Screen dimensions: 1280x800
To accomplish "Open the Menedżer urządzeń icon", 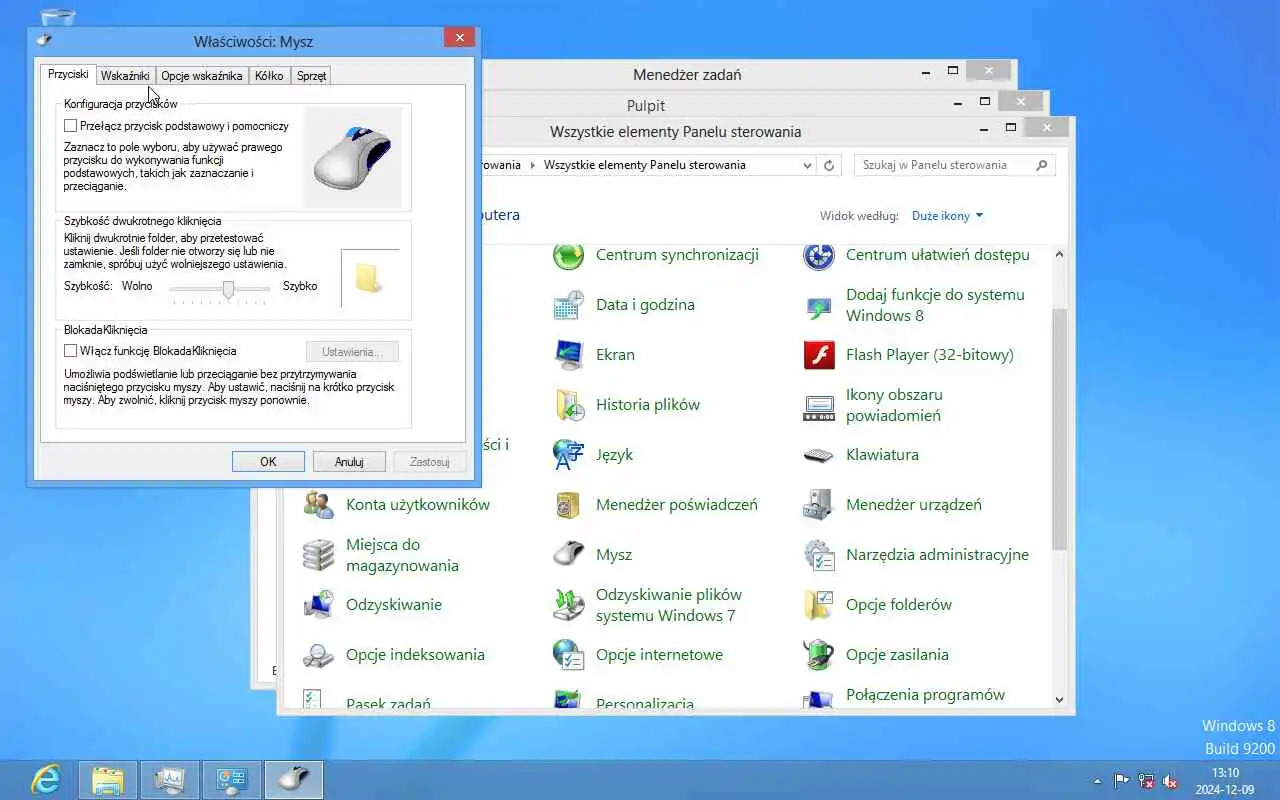I will [819, 505].
